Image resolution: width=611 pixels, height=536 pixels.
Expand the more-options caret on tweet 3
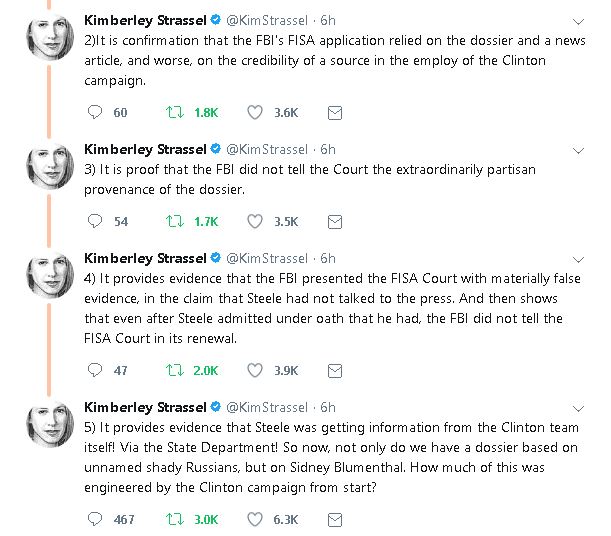580,149
